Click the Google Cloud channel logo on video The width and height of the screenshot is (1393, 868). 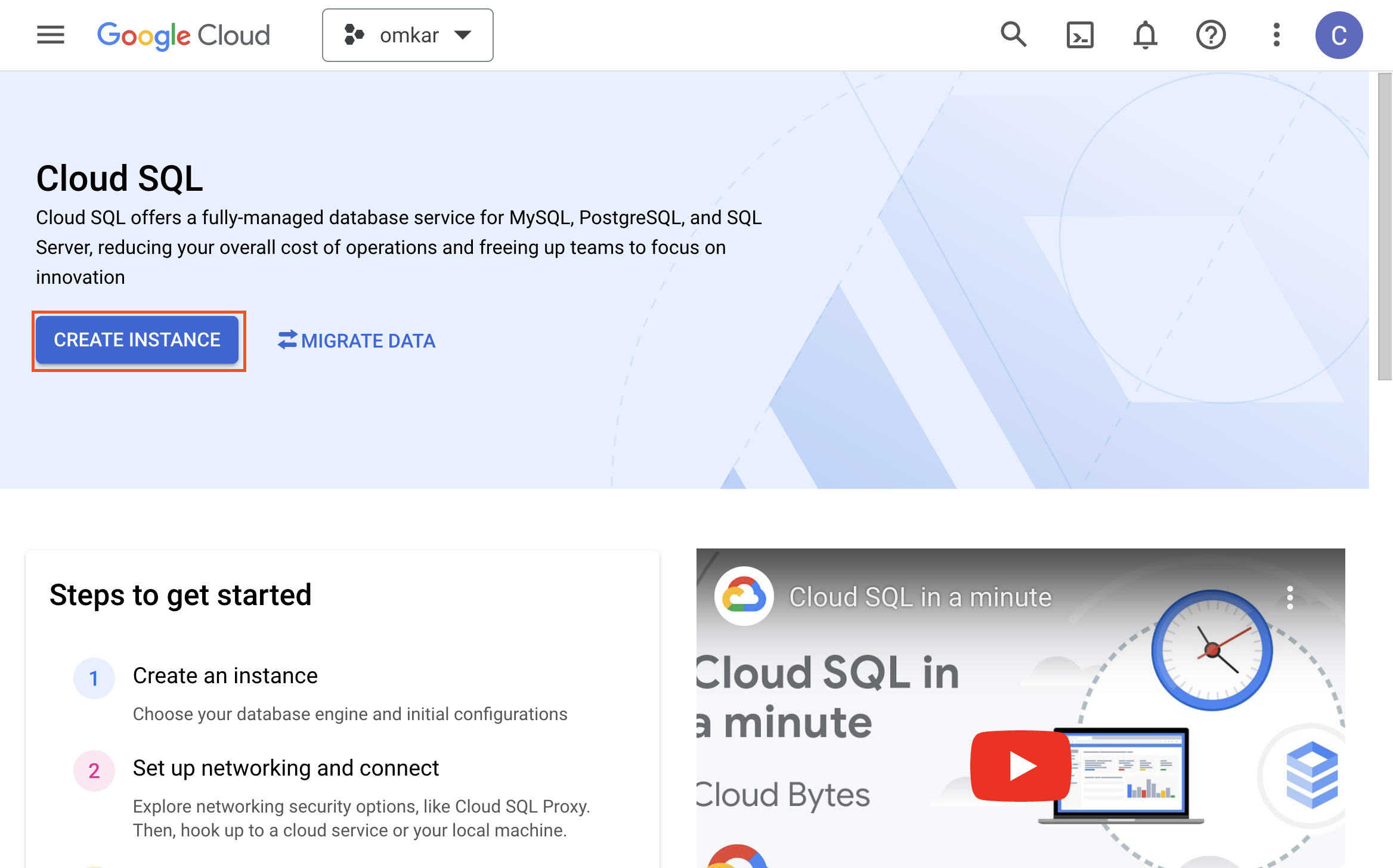744,596
